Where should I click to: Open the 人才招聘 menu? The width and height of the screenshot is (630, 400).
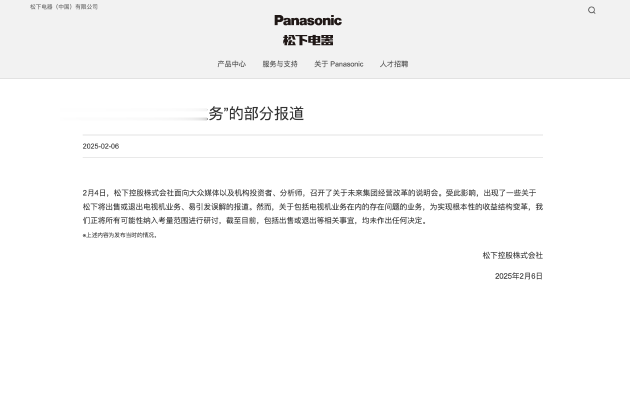coord(394,64)
